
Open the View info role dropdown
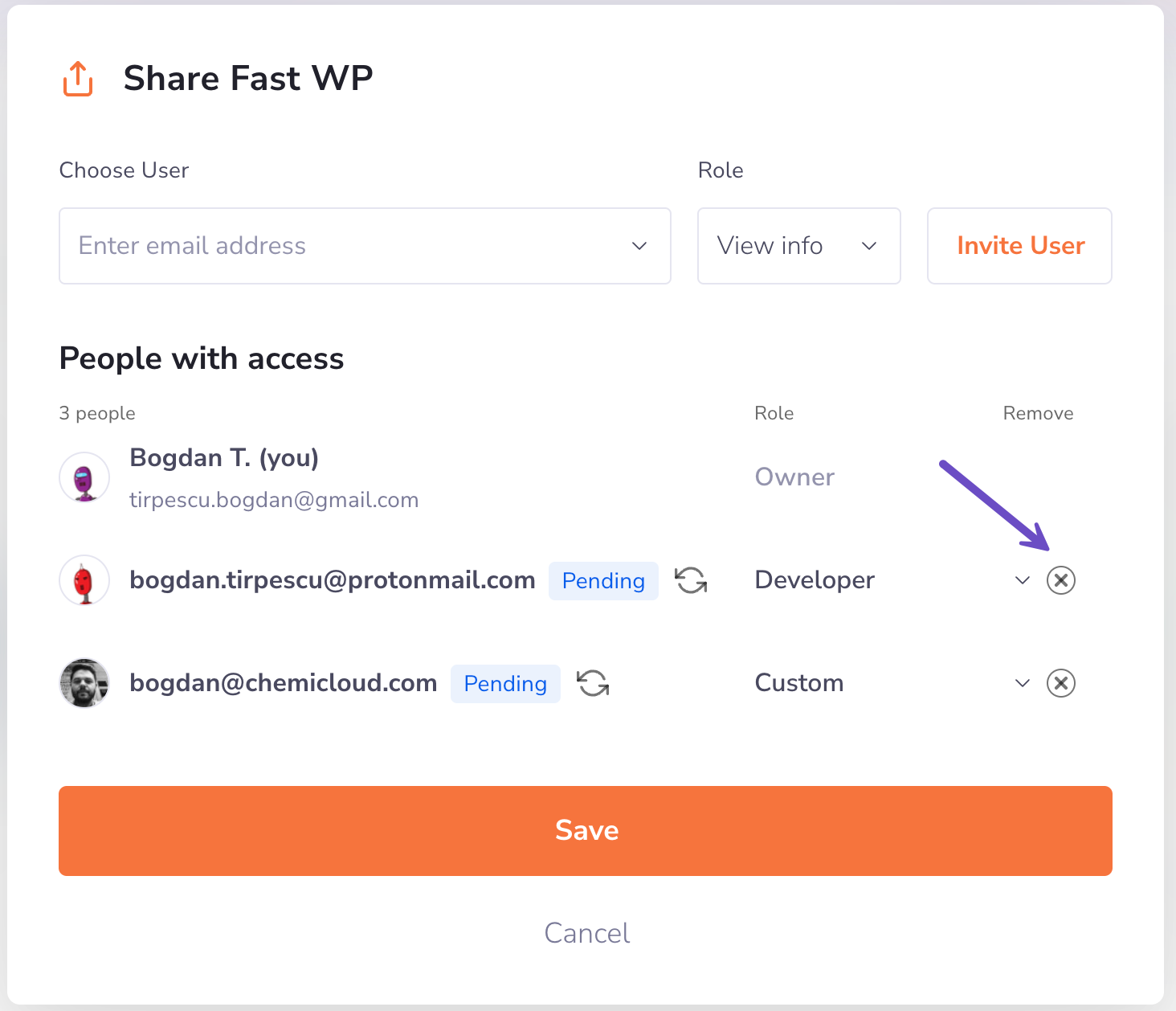click(x=798, y=246)
